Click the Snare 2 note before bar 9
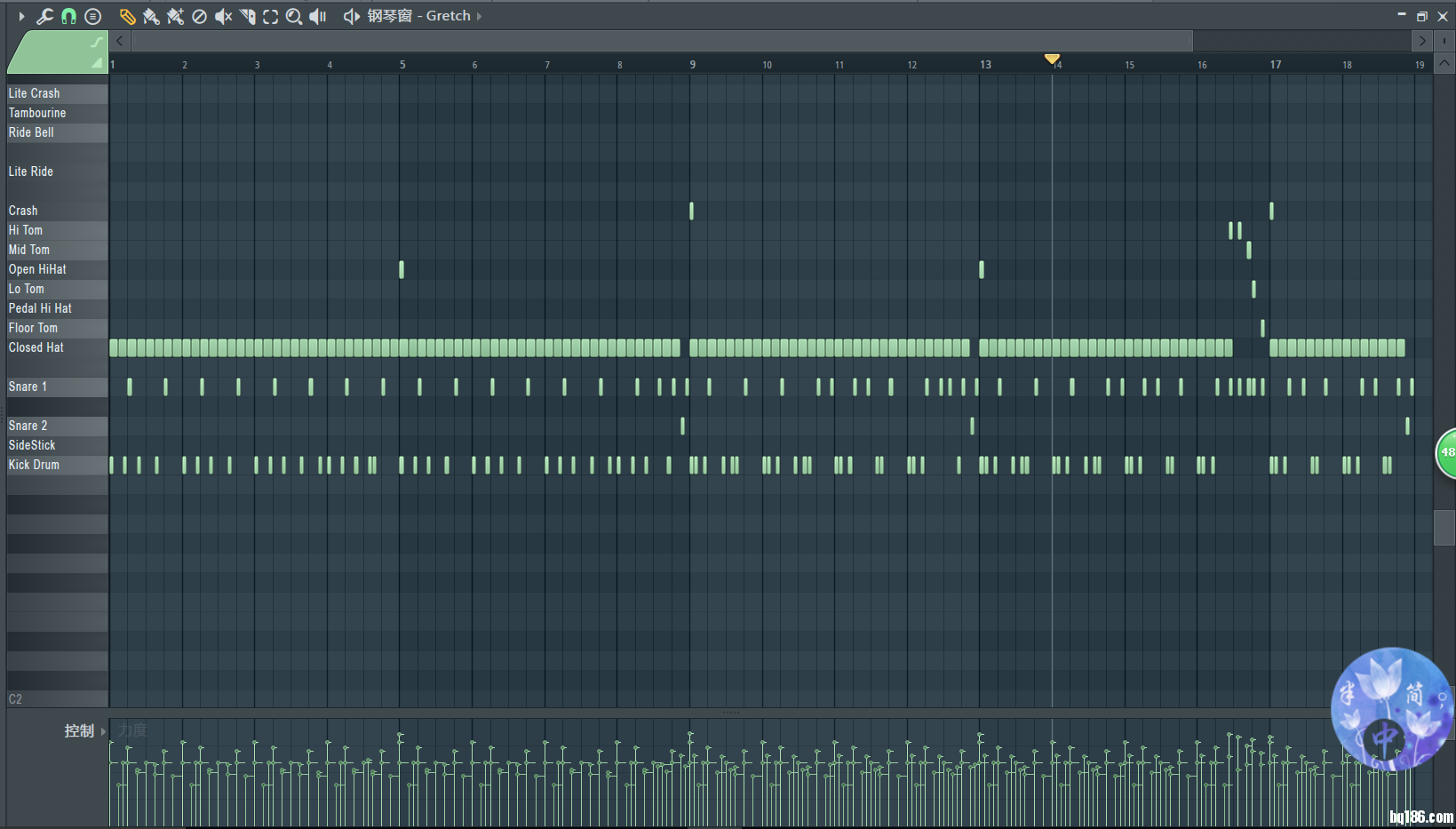1456x829 pixels. 682,426
